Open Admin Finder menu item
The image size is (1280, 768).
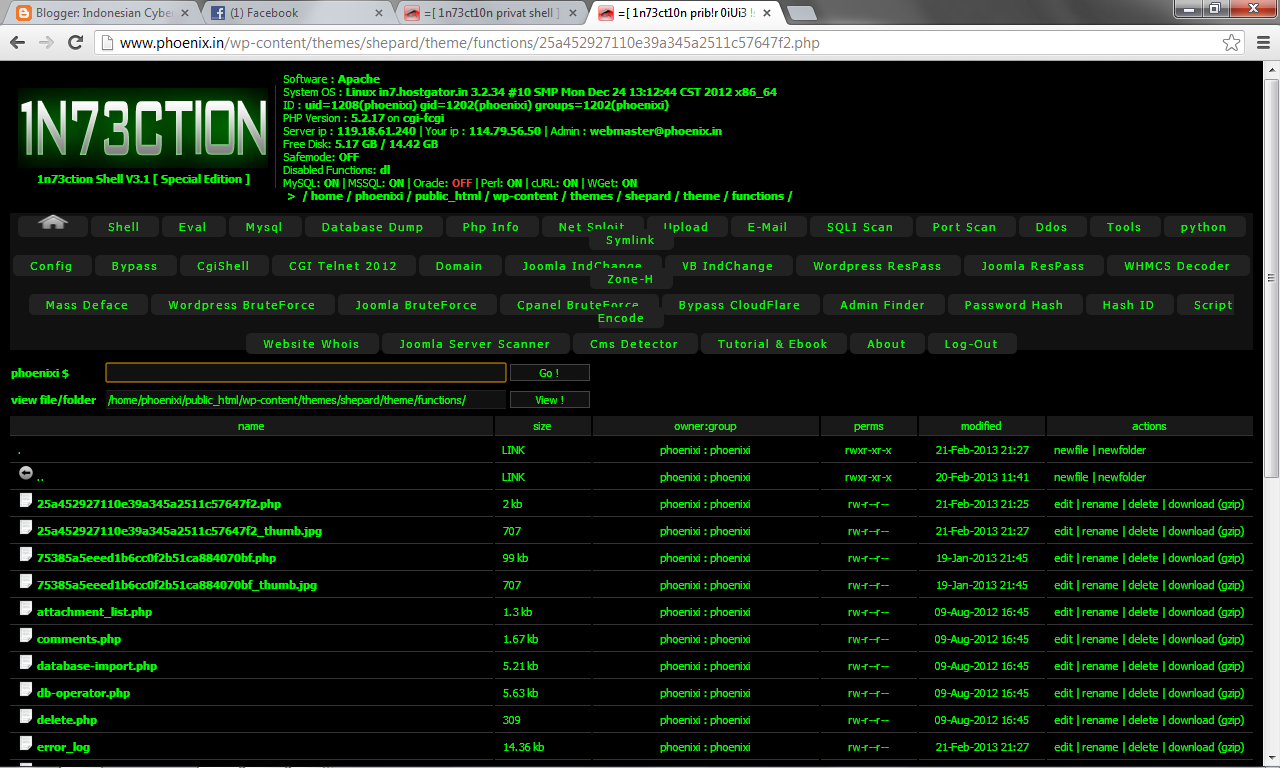(x=882, y=305)
